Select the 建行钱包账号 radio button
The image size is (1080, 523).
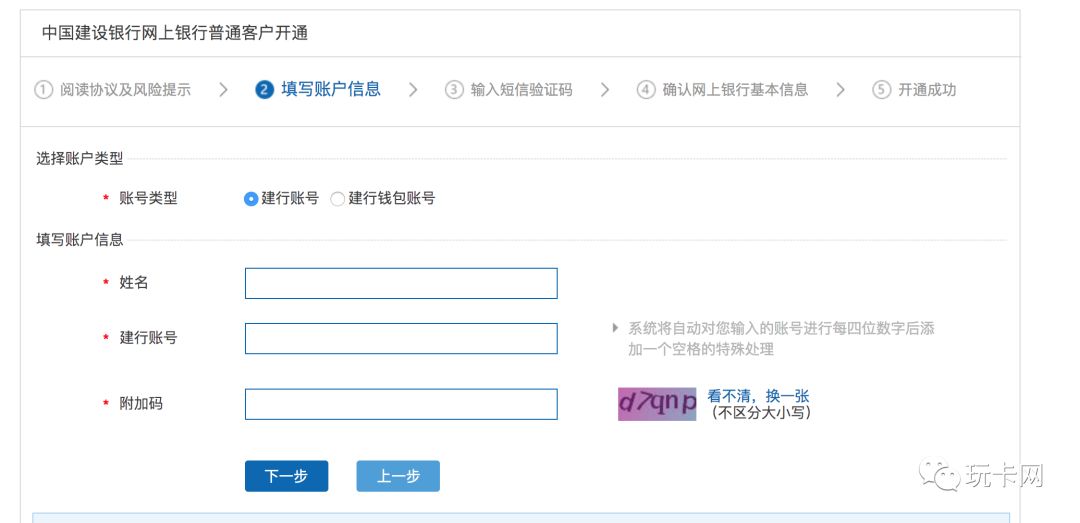338,199
